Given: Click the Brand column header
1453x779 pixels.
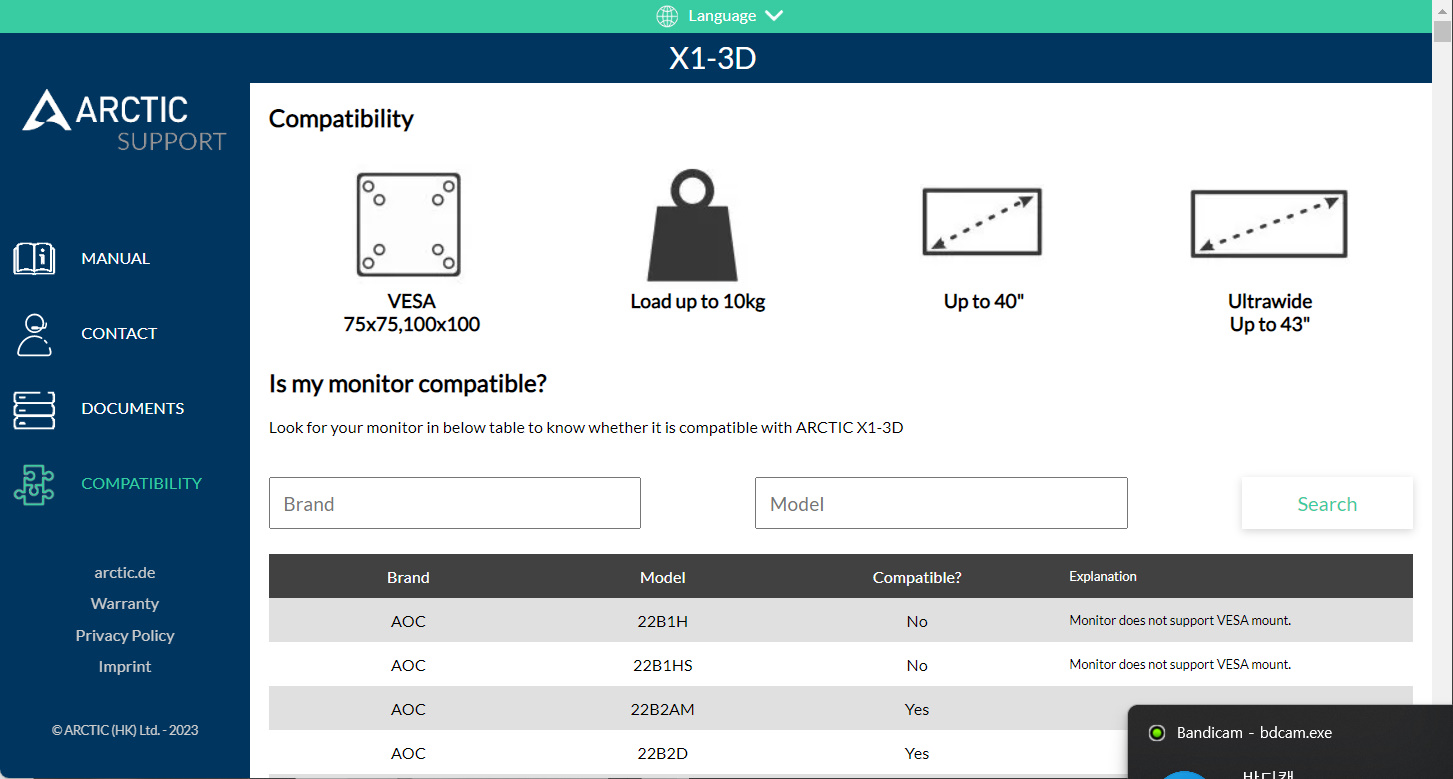Looking at the screenshot, I should click(x=408, y=577).
